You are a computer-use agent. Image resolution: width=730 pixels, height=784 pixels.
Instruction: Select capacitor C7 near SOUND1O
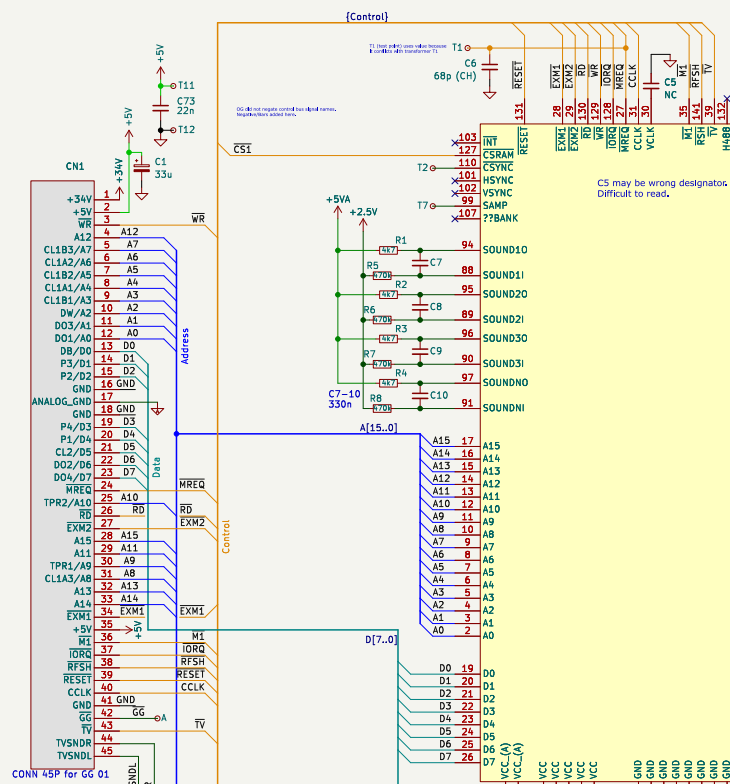point(420,263)
